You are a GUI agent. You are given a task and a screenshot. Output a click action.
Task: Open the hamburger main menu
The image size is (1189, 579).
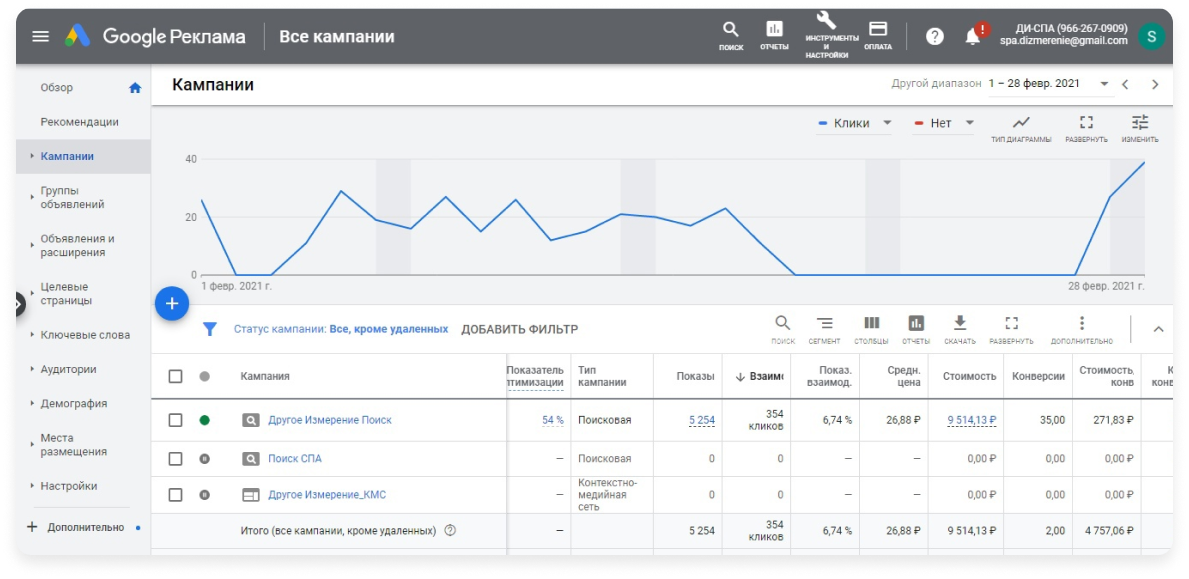[40, 36]
